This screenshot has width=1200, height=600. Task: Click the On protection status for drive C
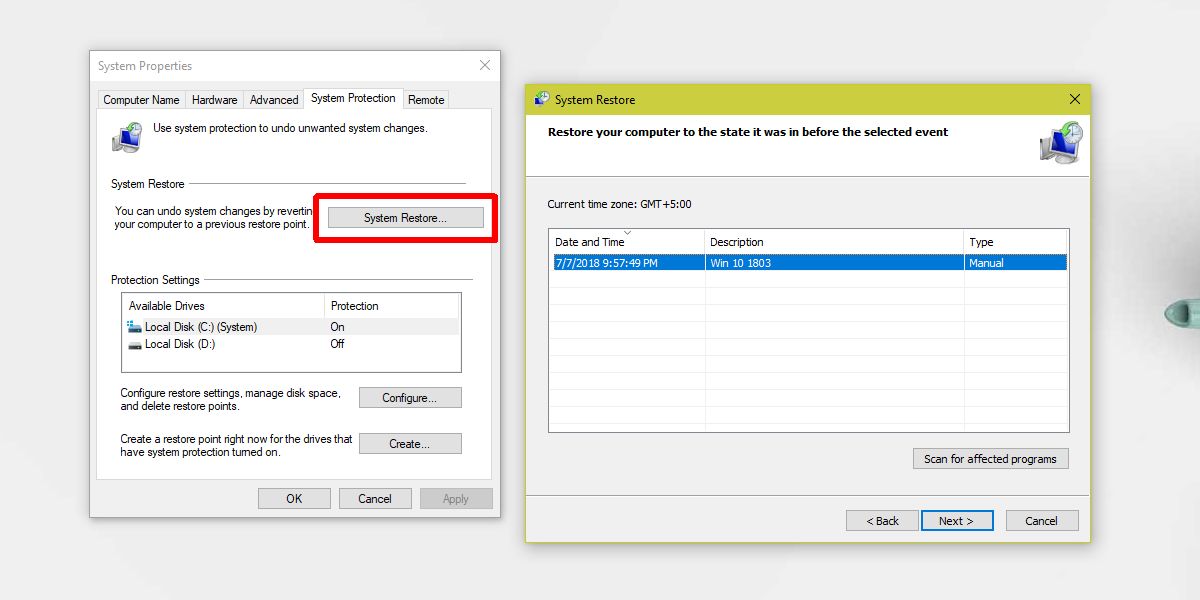337,327
